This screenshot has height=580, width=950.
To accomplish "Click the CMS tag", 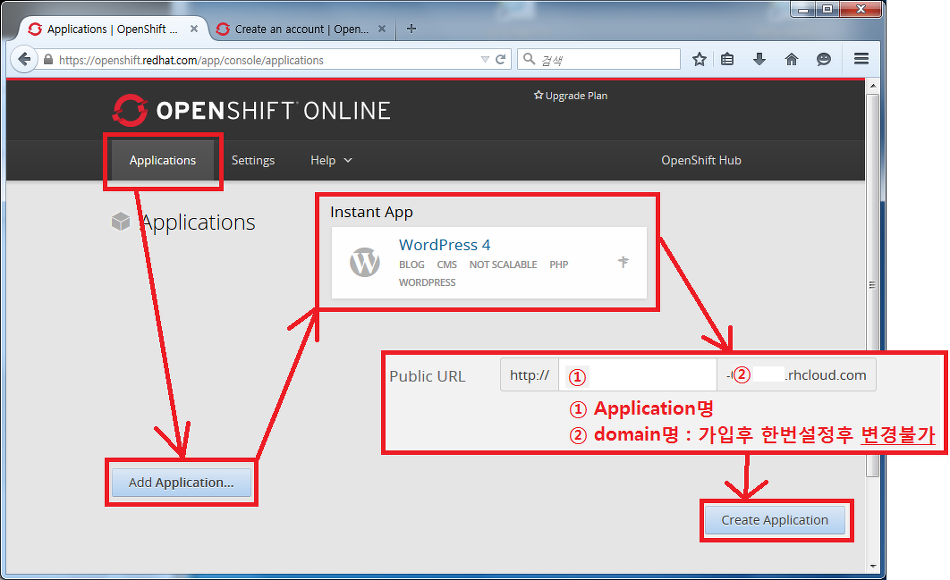I will coord(447,264).
